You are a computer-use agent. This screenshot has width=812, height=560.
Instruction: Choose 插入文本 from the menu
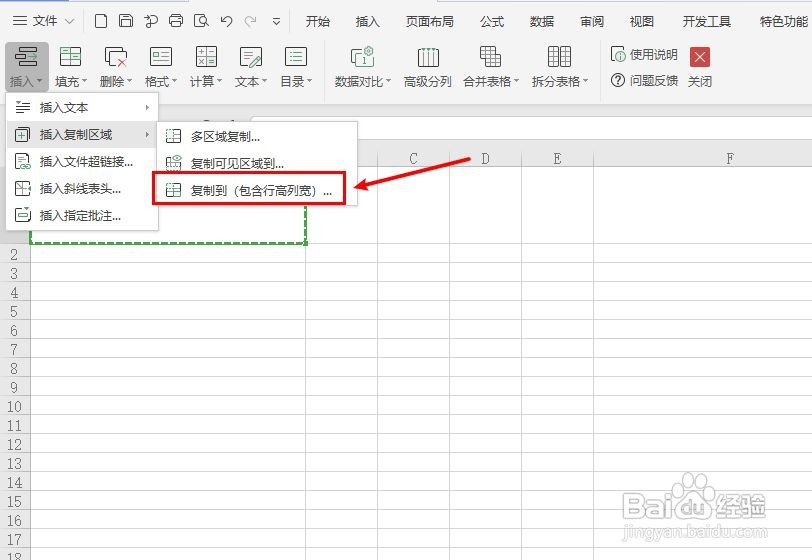82,108
